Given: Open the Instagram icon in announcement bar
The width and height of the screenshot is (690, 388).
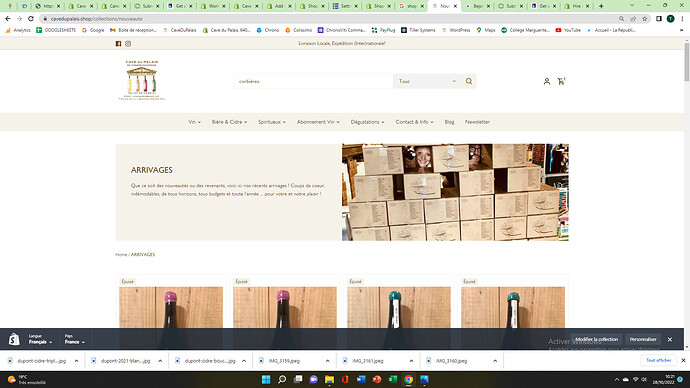Looking at the screenshot, I should (x=128, y=44).
